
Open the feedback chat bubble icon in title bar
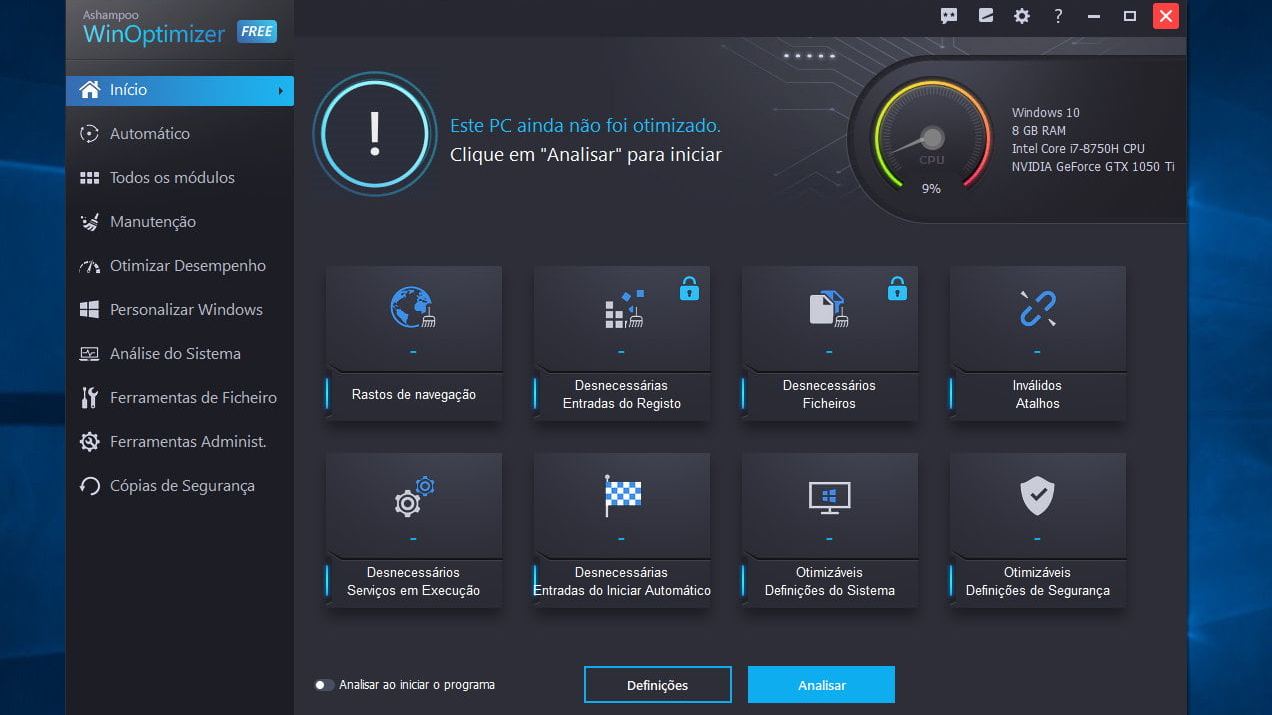[x=949, y=16]
